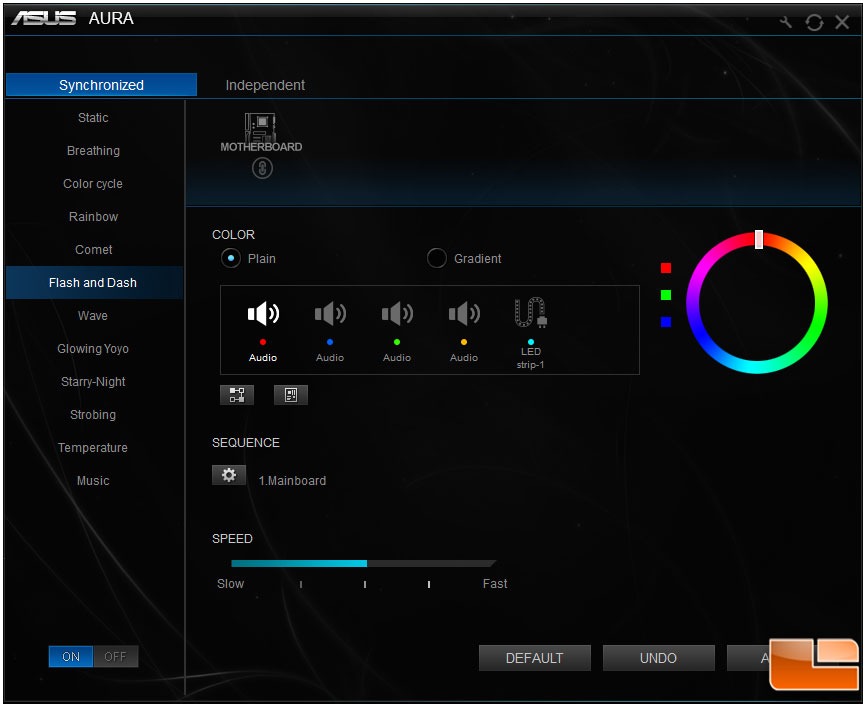The height and width of the screenshot is (704, 863).
Task: Click the Slow label of speed
Action: point(230,584)
